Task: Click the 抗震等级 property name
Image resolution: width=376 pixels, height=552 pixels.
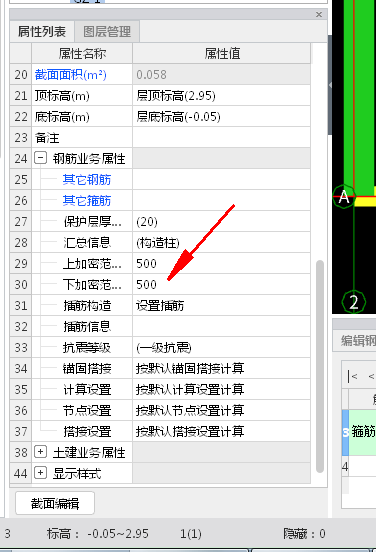Action: (87, 348)
